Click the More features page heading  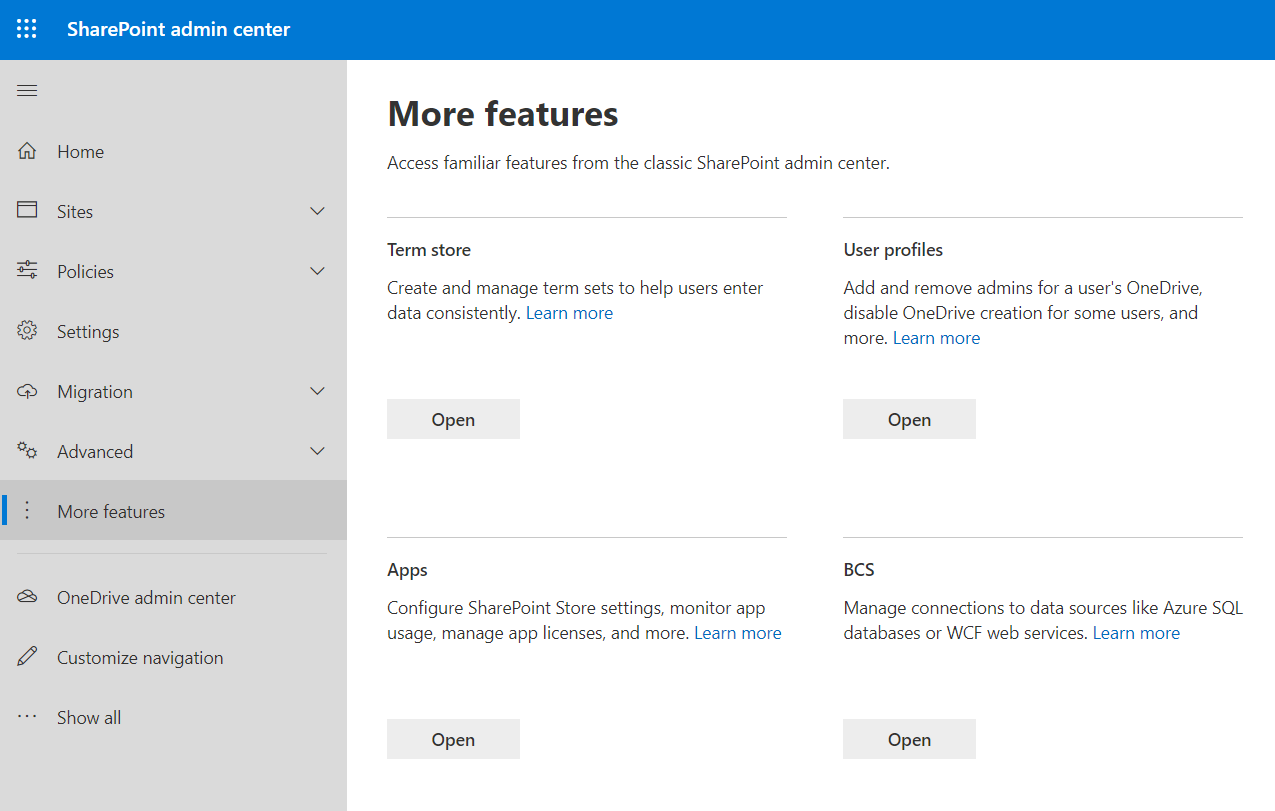503,114
